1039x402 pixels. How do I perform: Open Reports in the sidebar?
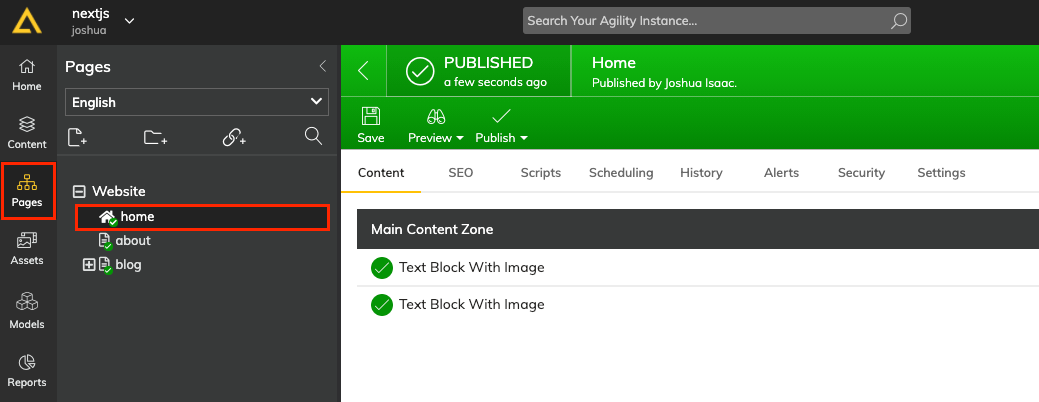[27, 371]
